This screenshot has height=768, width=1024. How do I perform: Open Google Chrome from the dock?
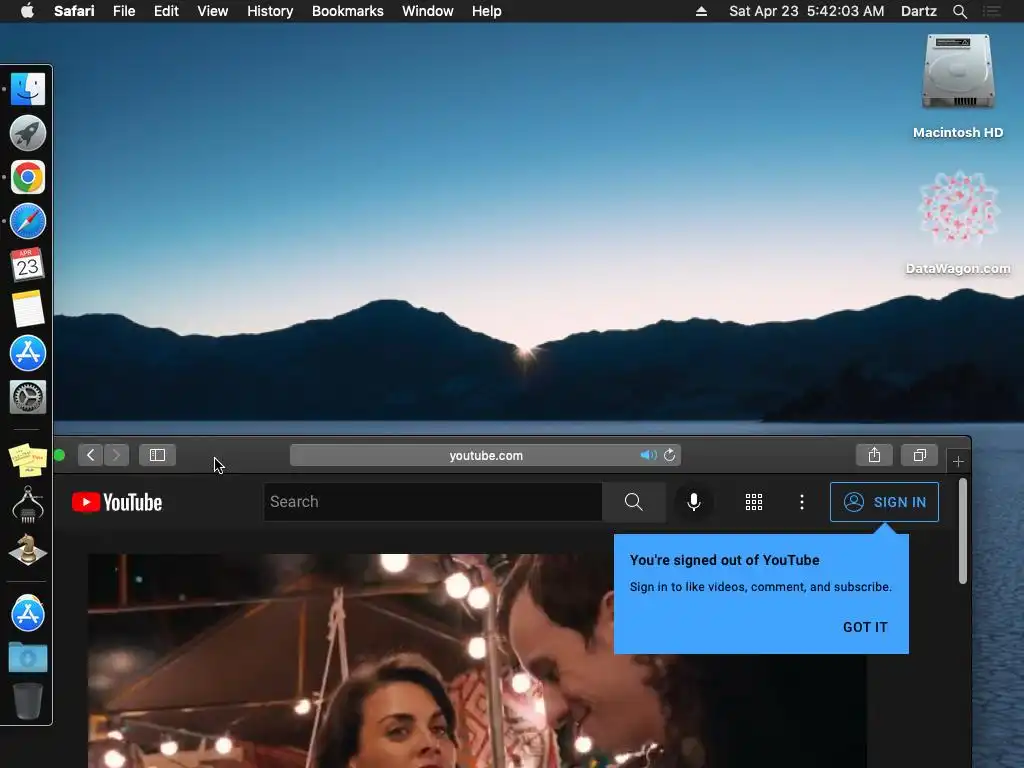[x=27, y=177]
